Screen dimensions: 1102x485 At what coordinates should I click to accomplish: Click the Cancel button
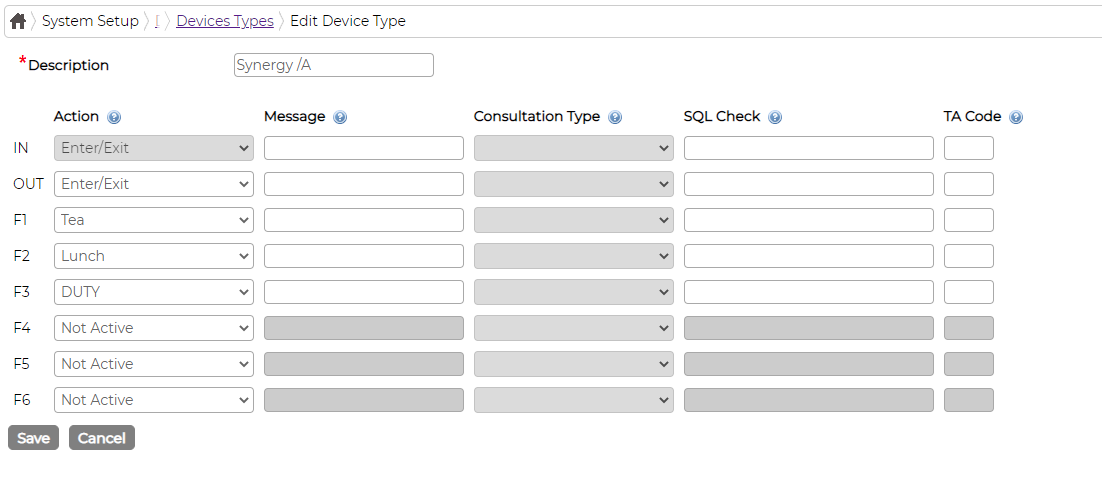tap(102, 438)
